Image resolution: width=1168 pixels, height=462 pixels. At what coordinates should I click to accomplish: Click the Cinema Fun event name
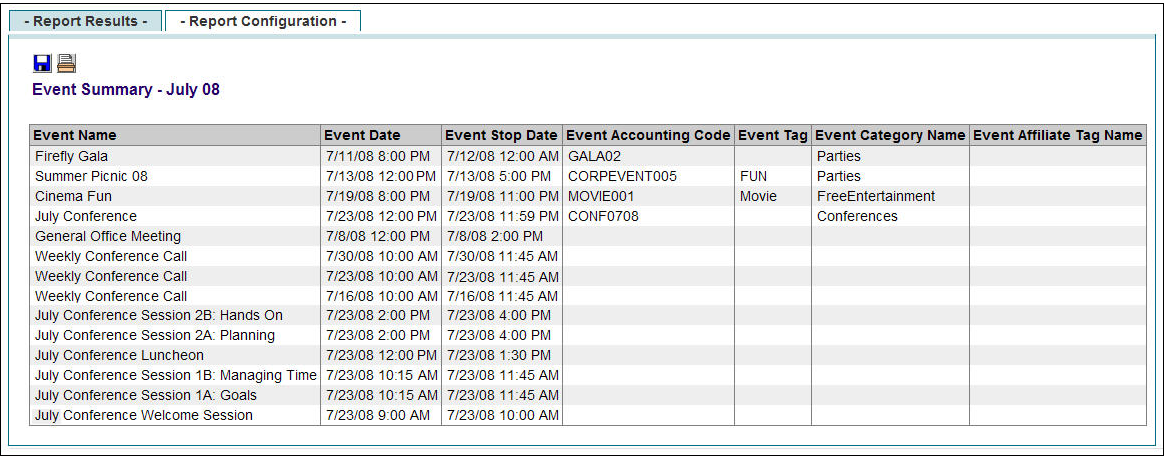(74, 197)
